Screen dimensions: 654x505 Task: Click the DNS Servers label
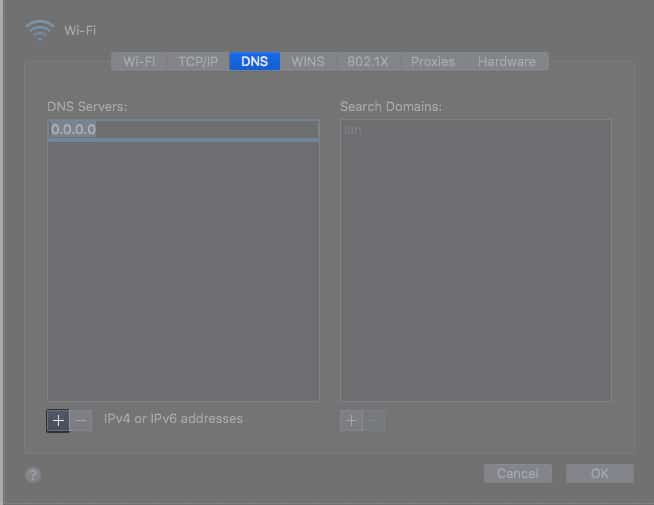pos(87,107)
